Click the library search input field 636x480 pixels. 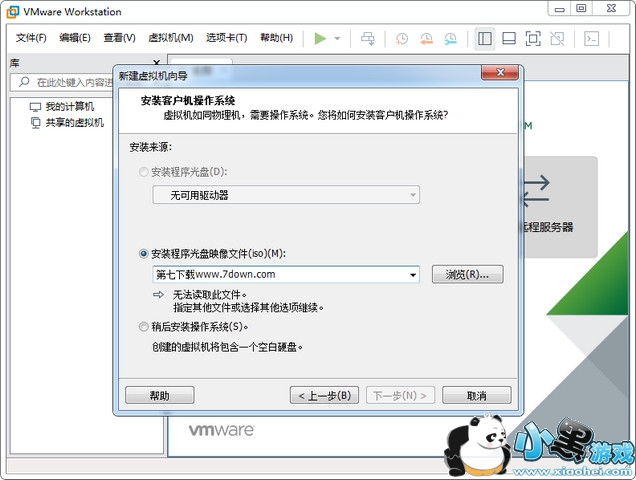tap(74, 82)
